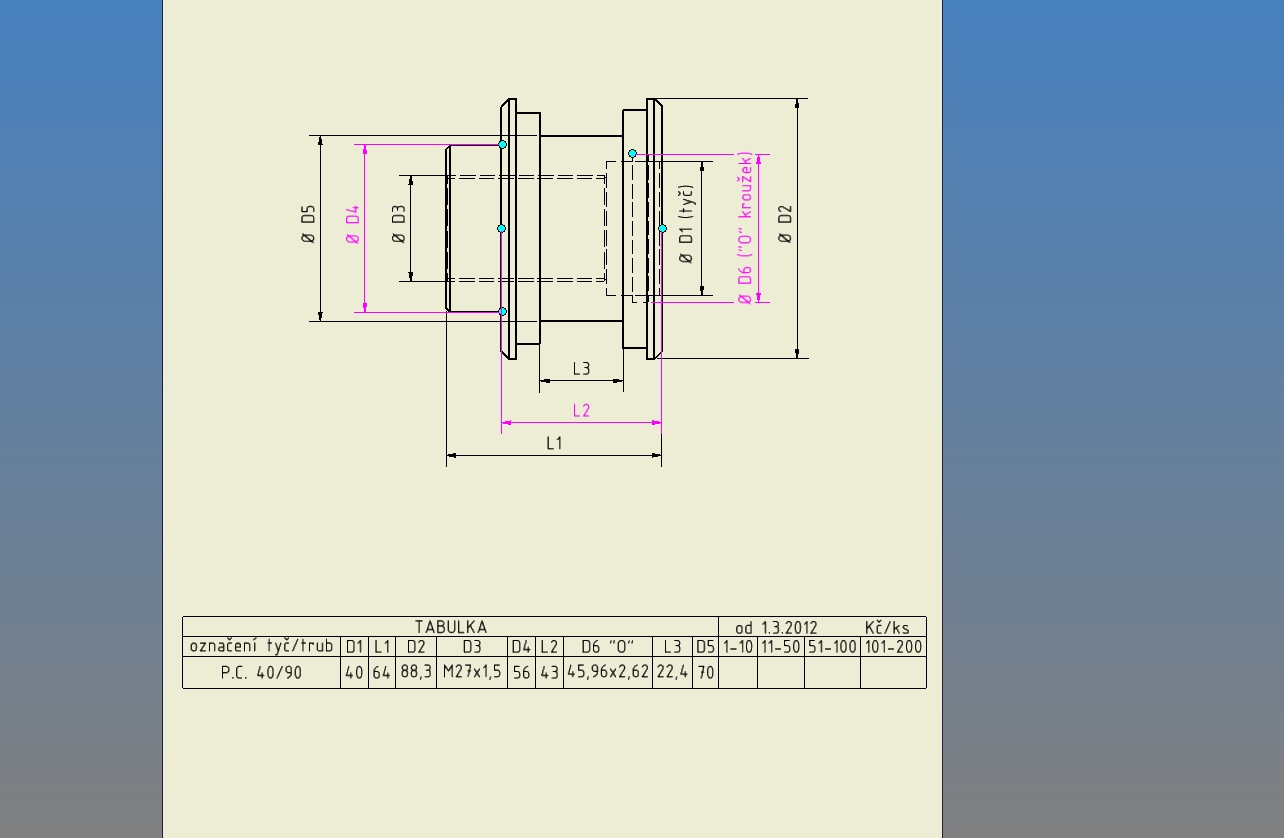The image size is (1284, 838).
Task: Select the Kč/ks header cell
Action: click(887, 628)
